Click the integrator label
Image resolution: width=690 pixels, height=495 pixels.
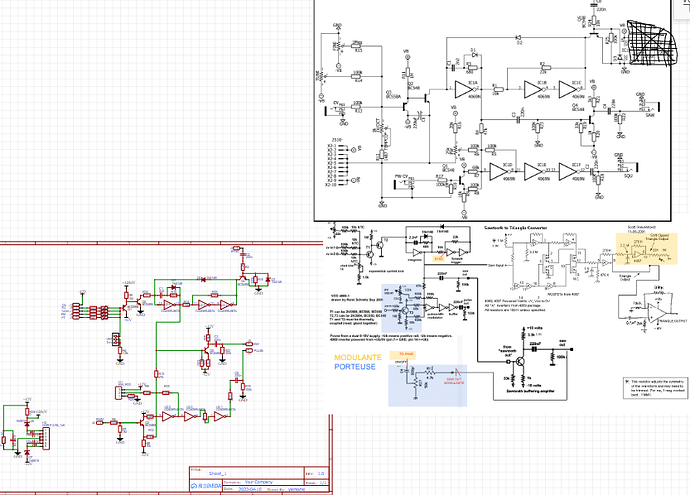(415, 260)
